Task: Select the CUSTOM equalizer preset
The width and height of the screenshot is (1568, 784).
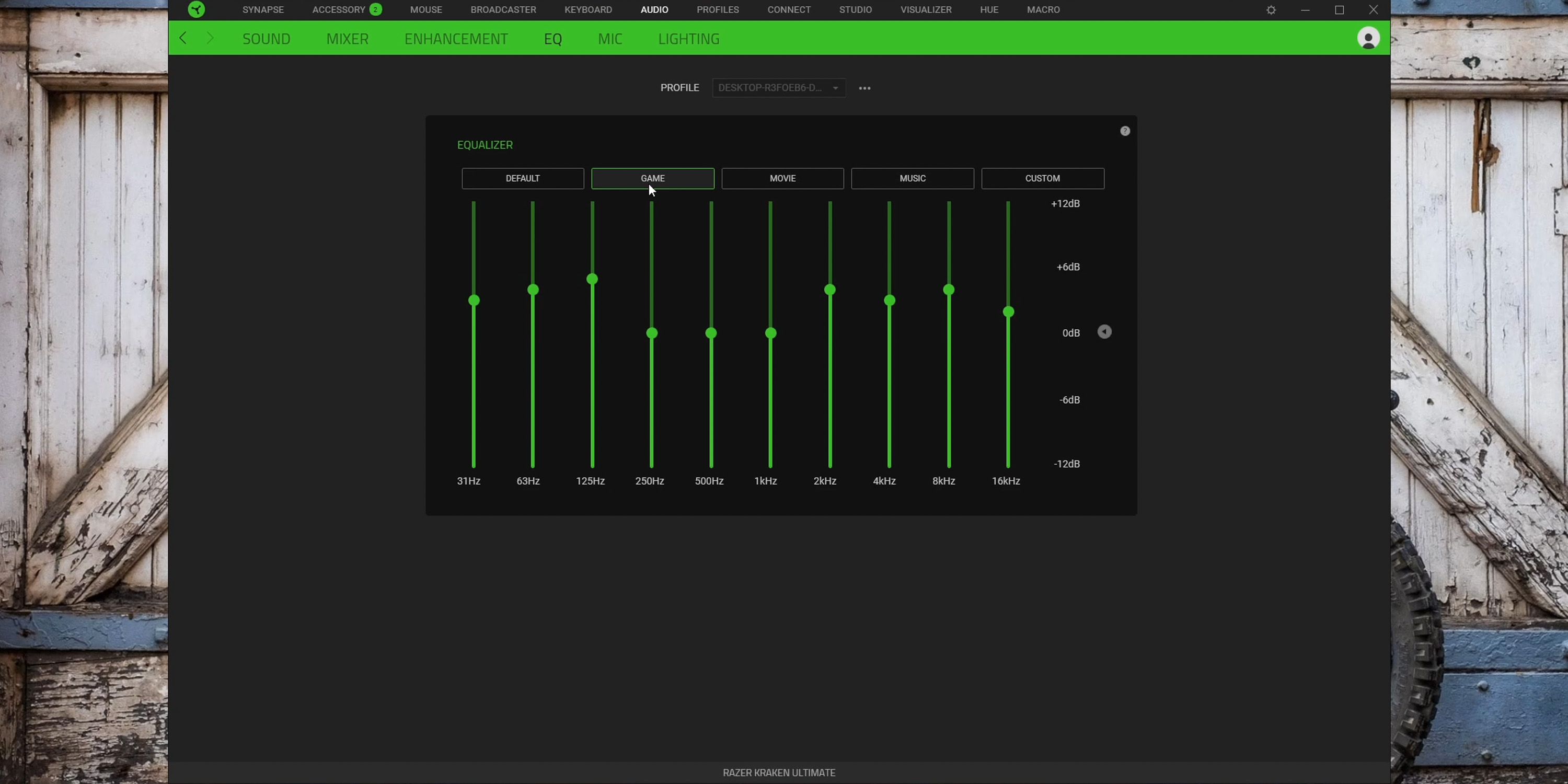Action: click(1042, 178)
